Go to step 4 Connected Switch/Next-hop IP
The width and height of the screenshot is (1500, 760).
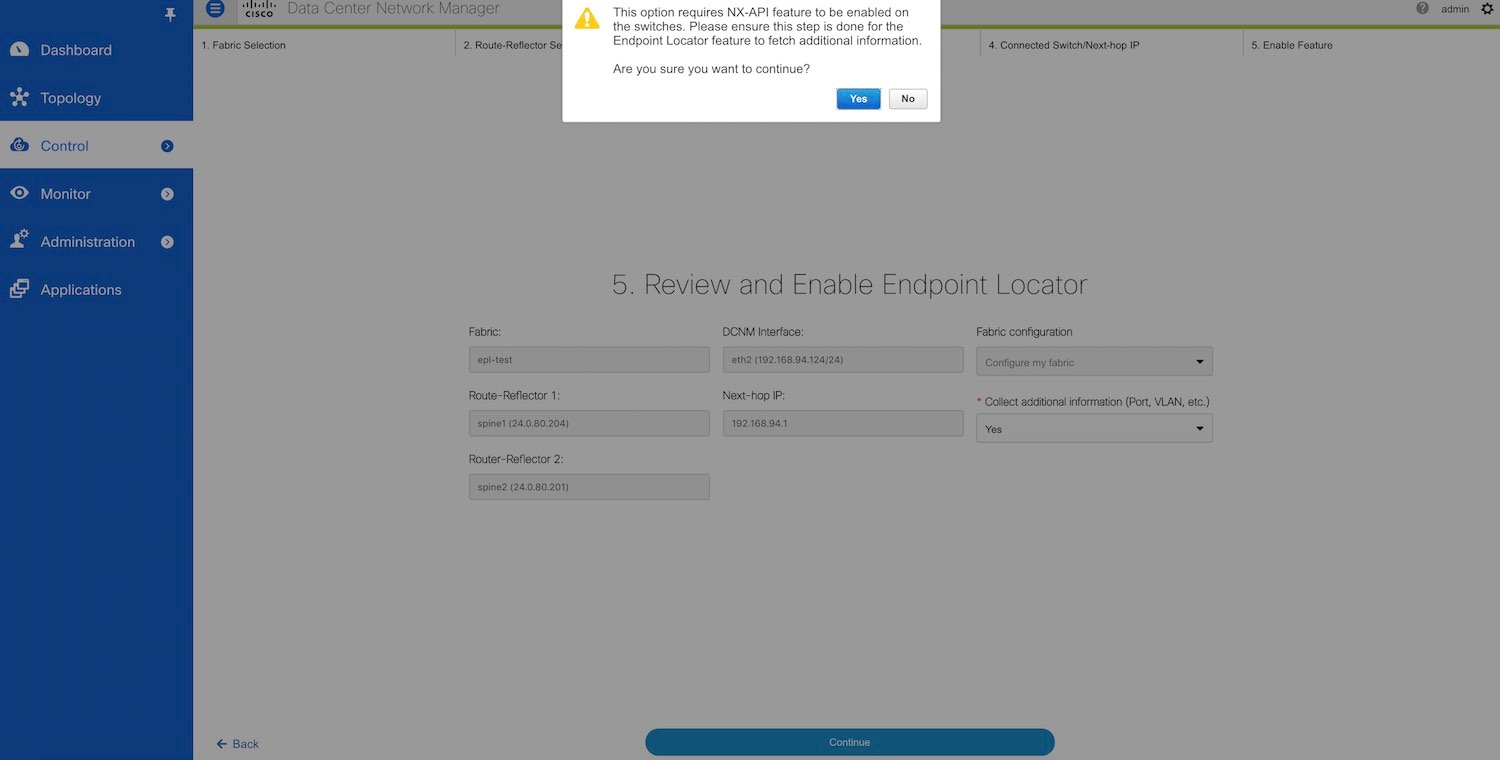[1063, 45]
